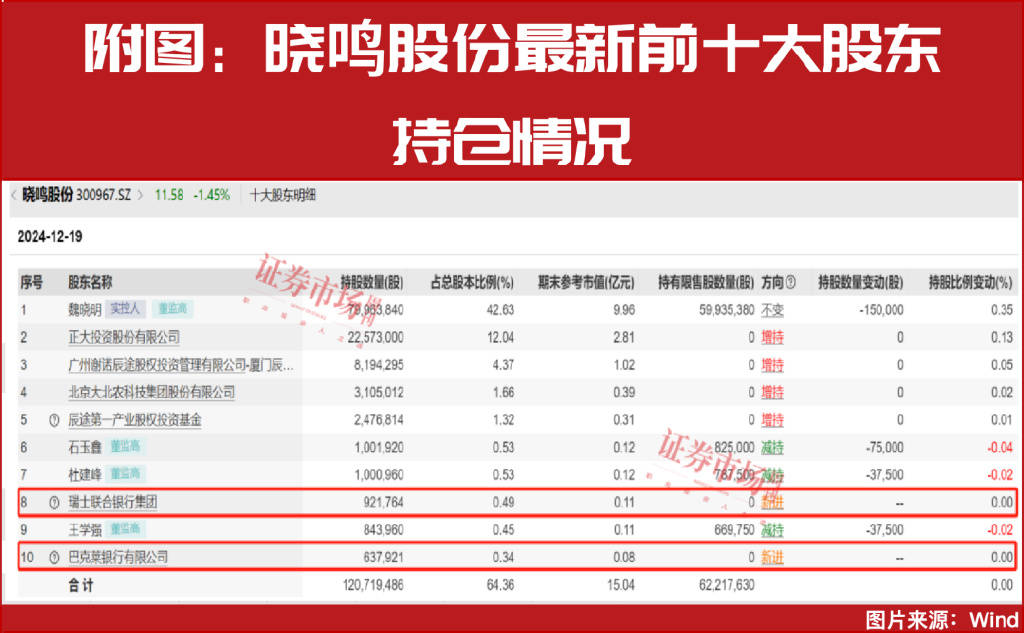The width and height of the screenshot is (1024, 633).
Task: Sort by 持股数量变动(股) column header
Action: pos(861,282)
